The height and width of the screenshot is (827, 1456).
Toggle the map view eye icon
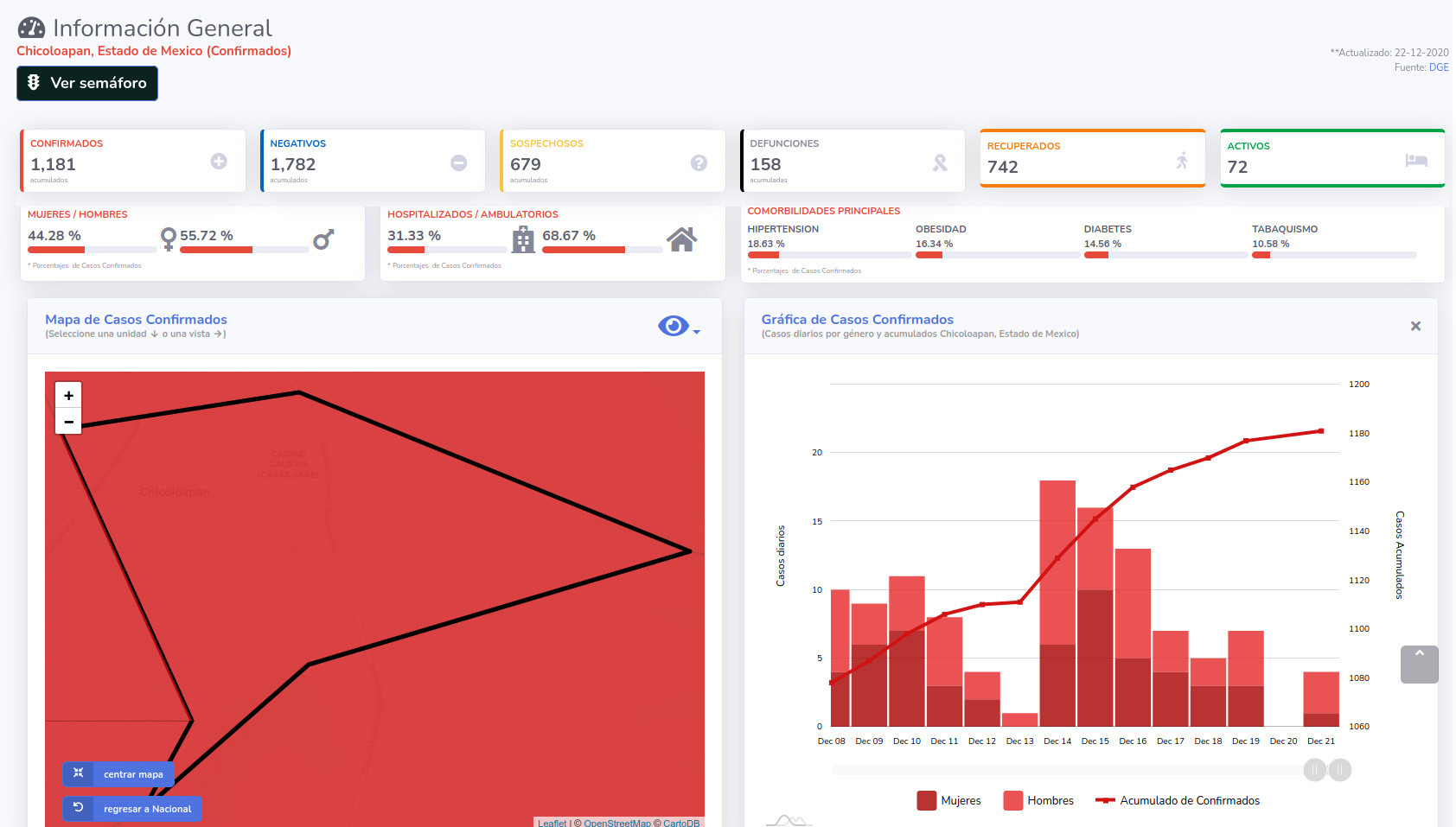(674, 326)
